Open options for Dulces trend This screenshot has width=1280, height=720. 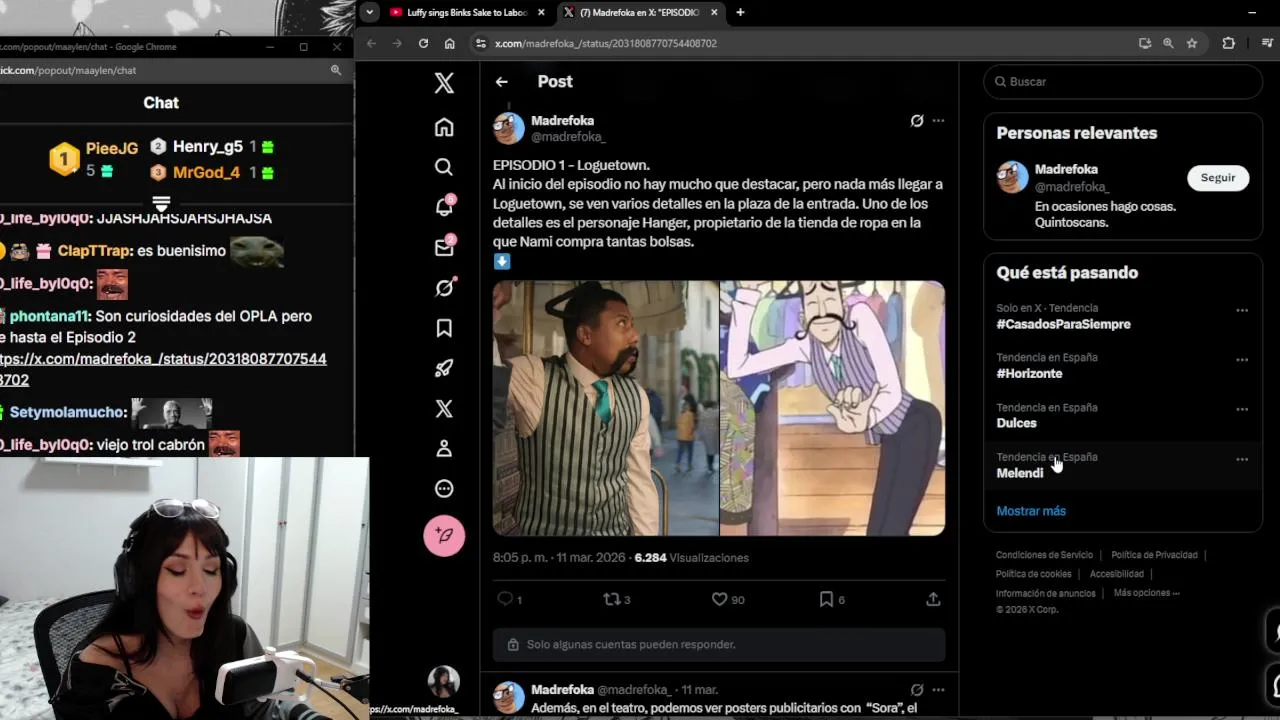[1241, 409]
